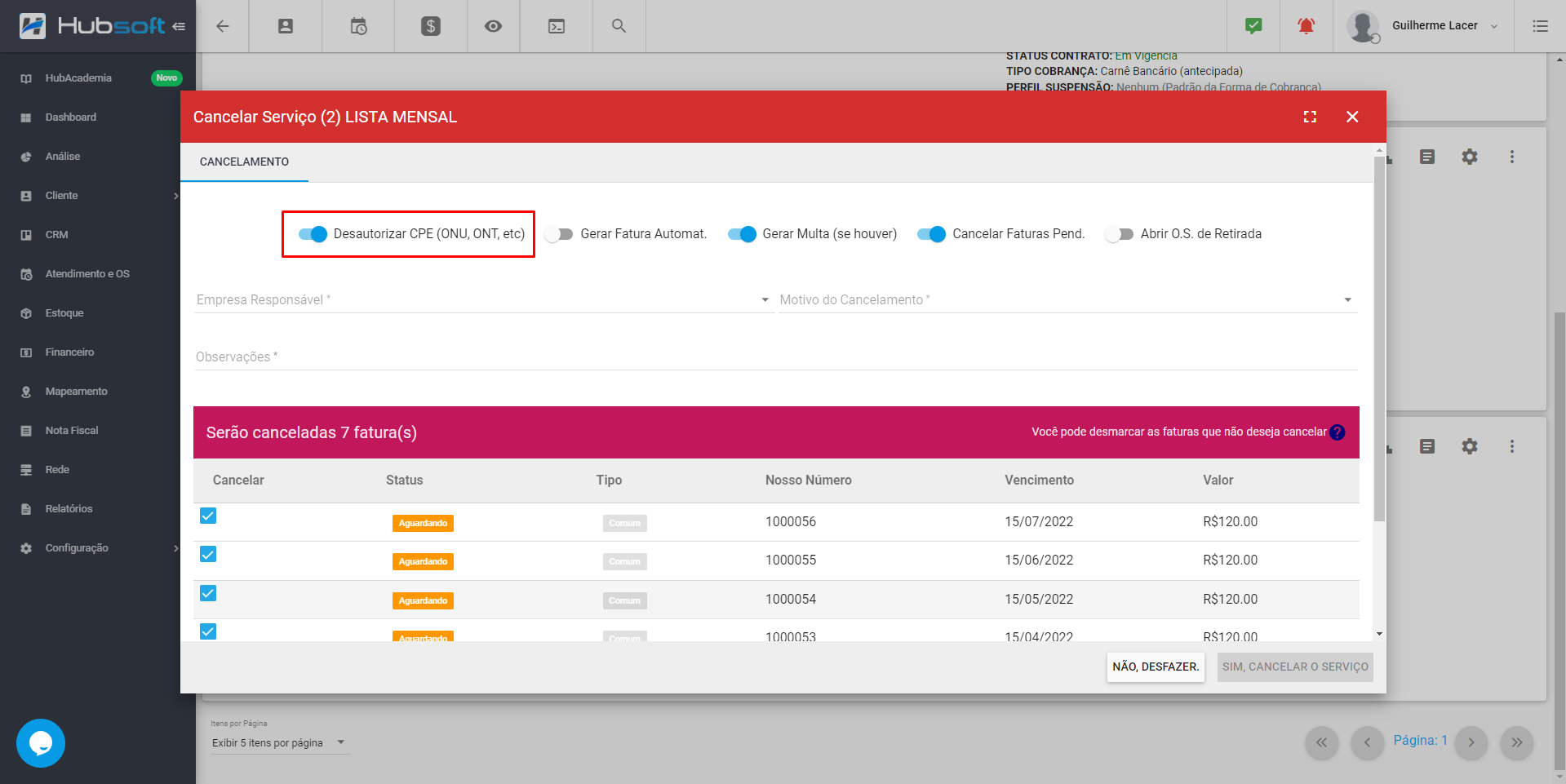The image size is (1566, 784).
Task: Click the upper card settings gear
Action: pos(1470,157)
